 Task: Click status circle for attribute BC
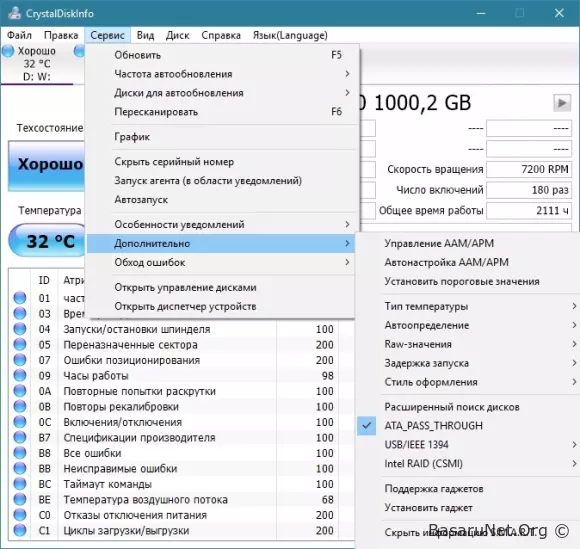[x=20, y=484]
